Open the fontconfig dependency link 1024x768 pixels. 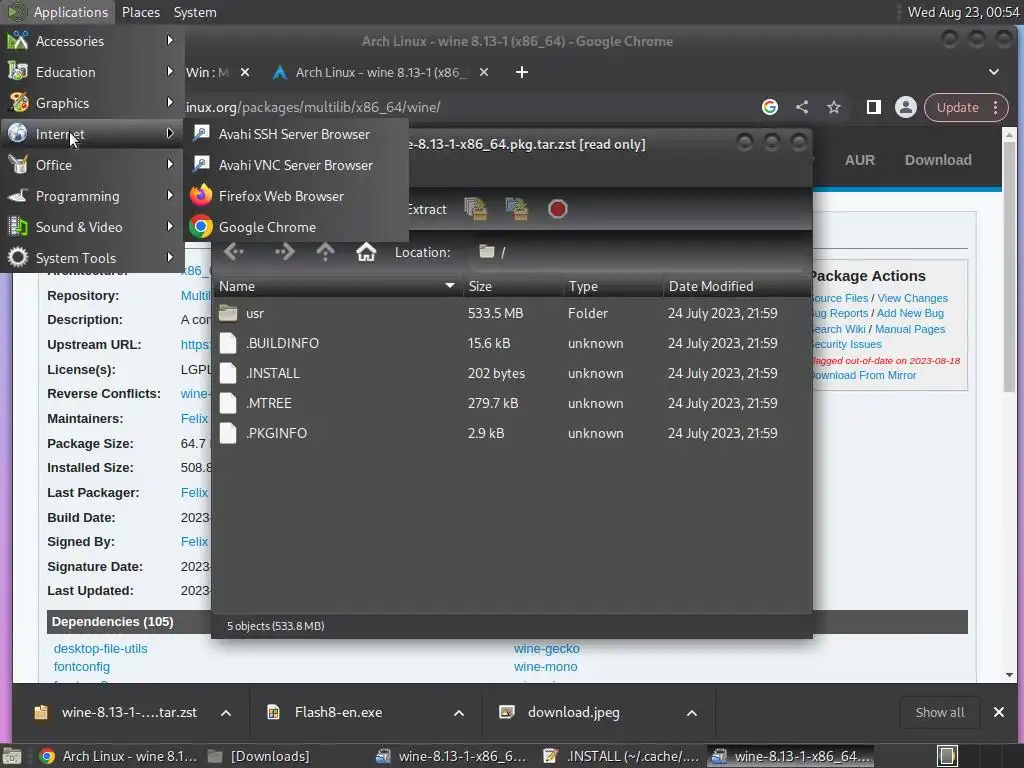pos(82,667)
